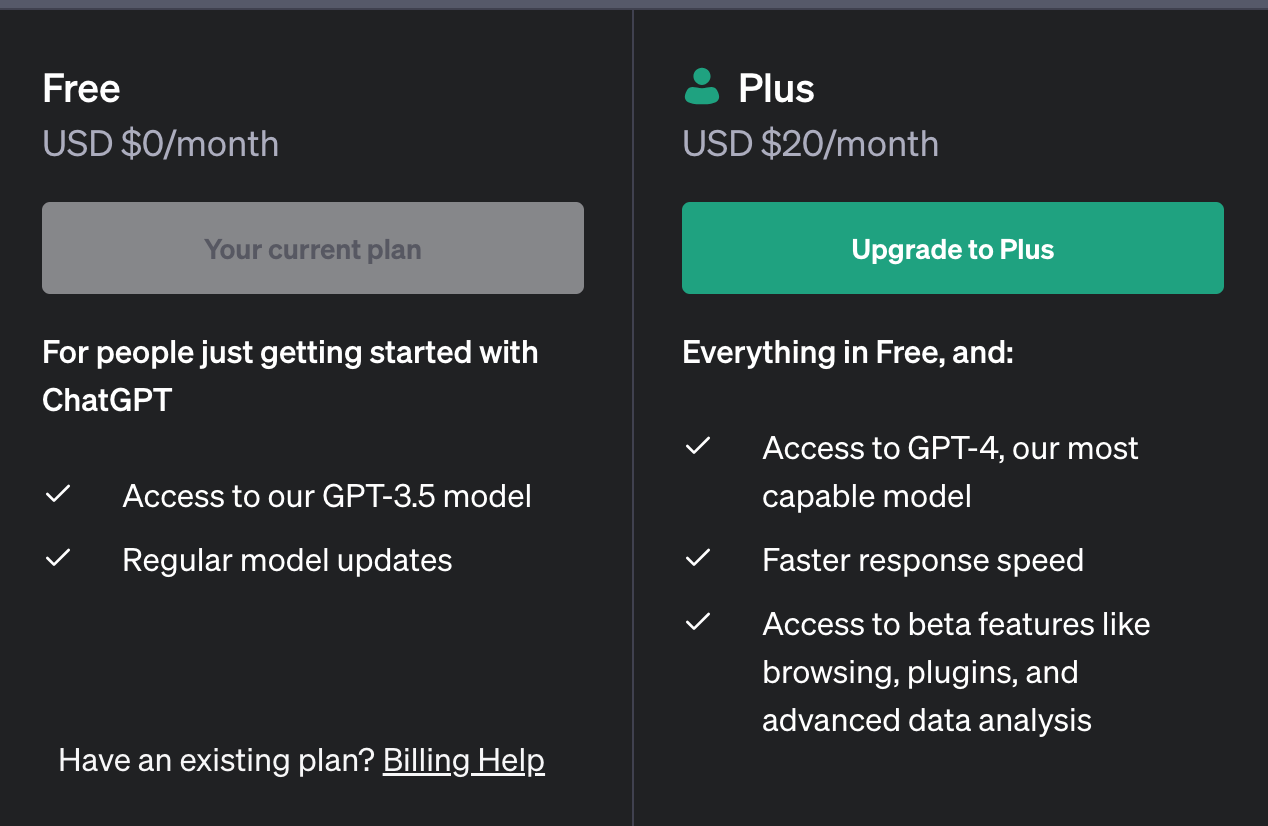This screenshot has width=1268, height=826.
Task: Click the Everything in Free, and: subheading
Action: pyautogui.click(x=848, y=352)
